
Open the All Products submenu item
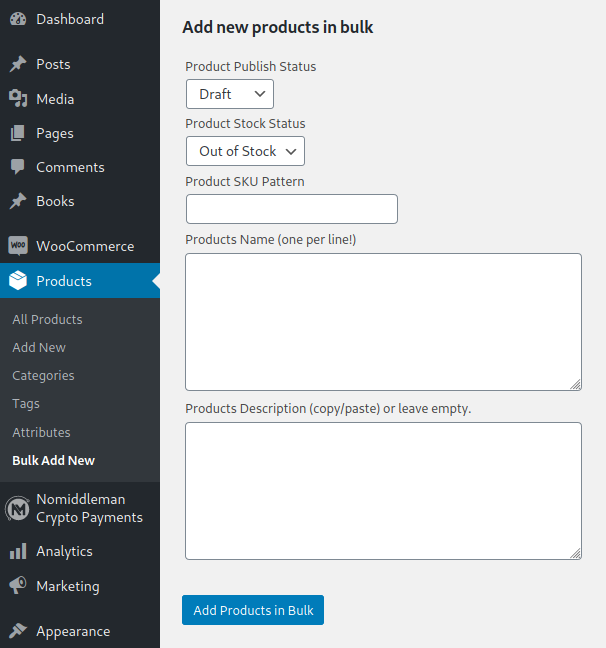47,319
